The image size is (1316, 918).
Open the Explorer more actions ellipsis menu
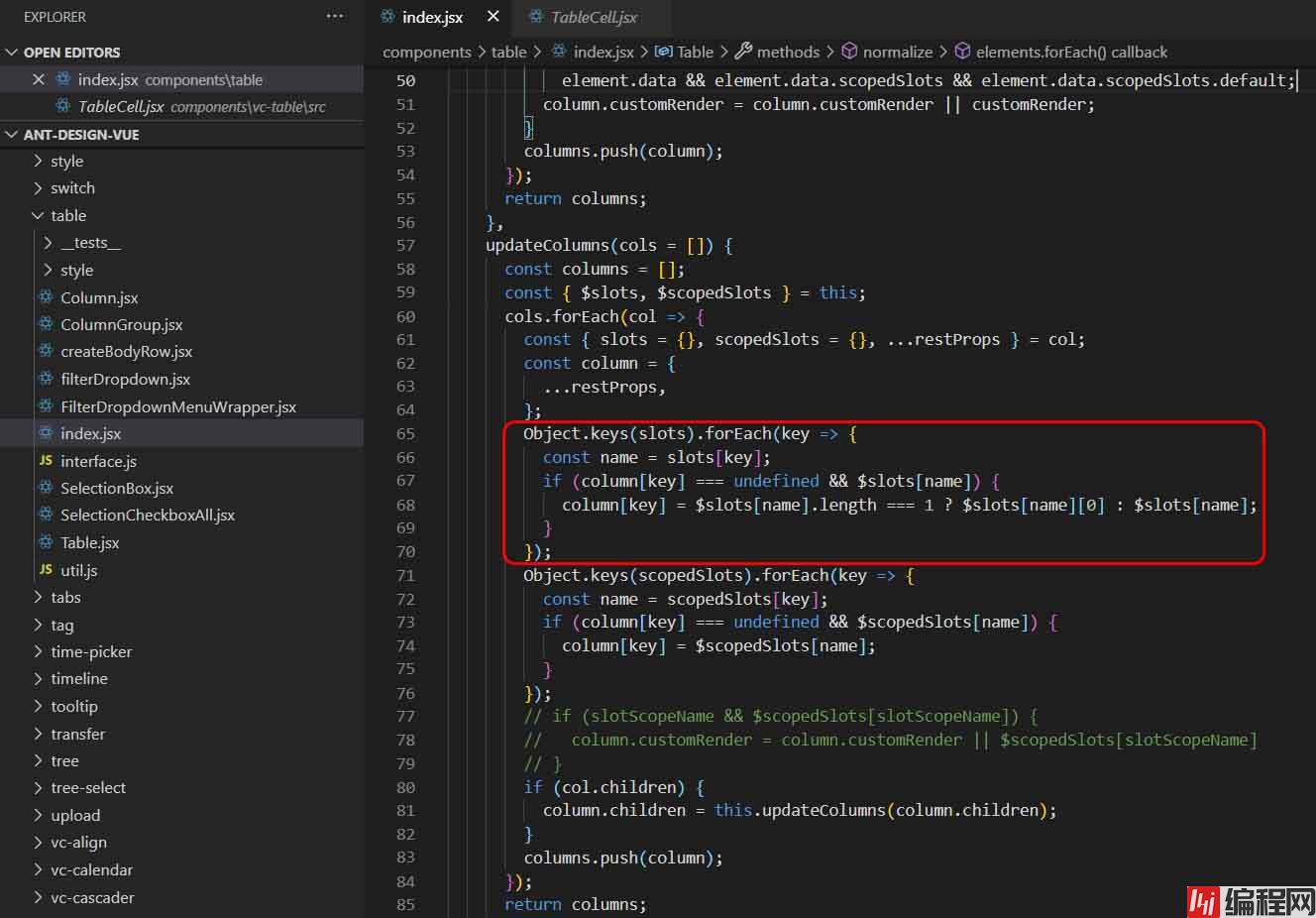click(x=335, y=16)
